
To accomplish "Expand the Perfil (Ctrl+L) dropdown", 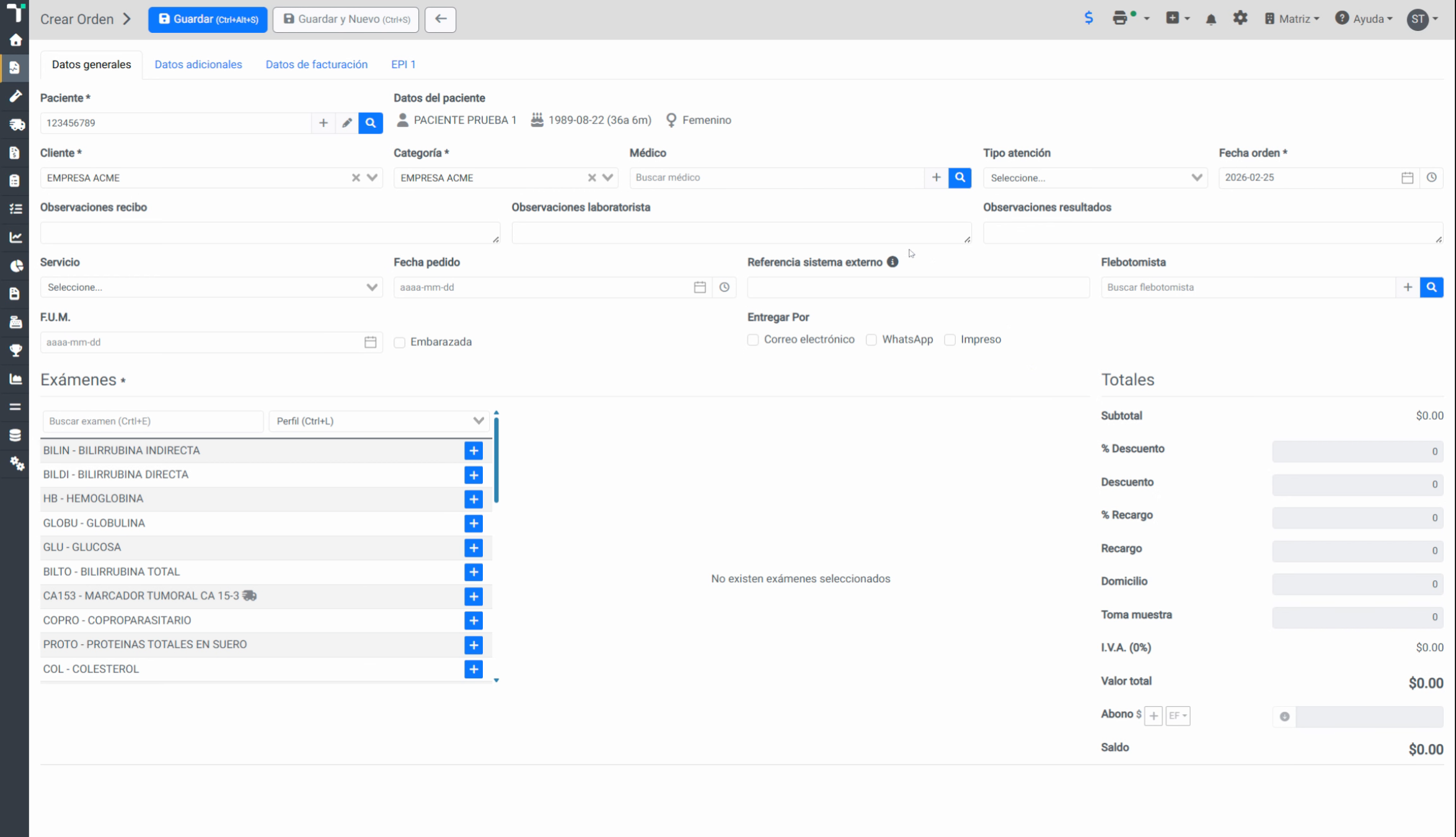I will click(379, 421).
